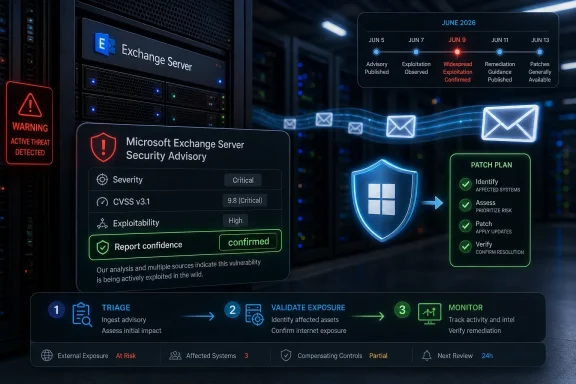The height and width of the screenshot is (384, 576).
Task: Click the Report confidence shield icon
Action: click(102, 247)
